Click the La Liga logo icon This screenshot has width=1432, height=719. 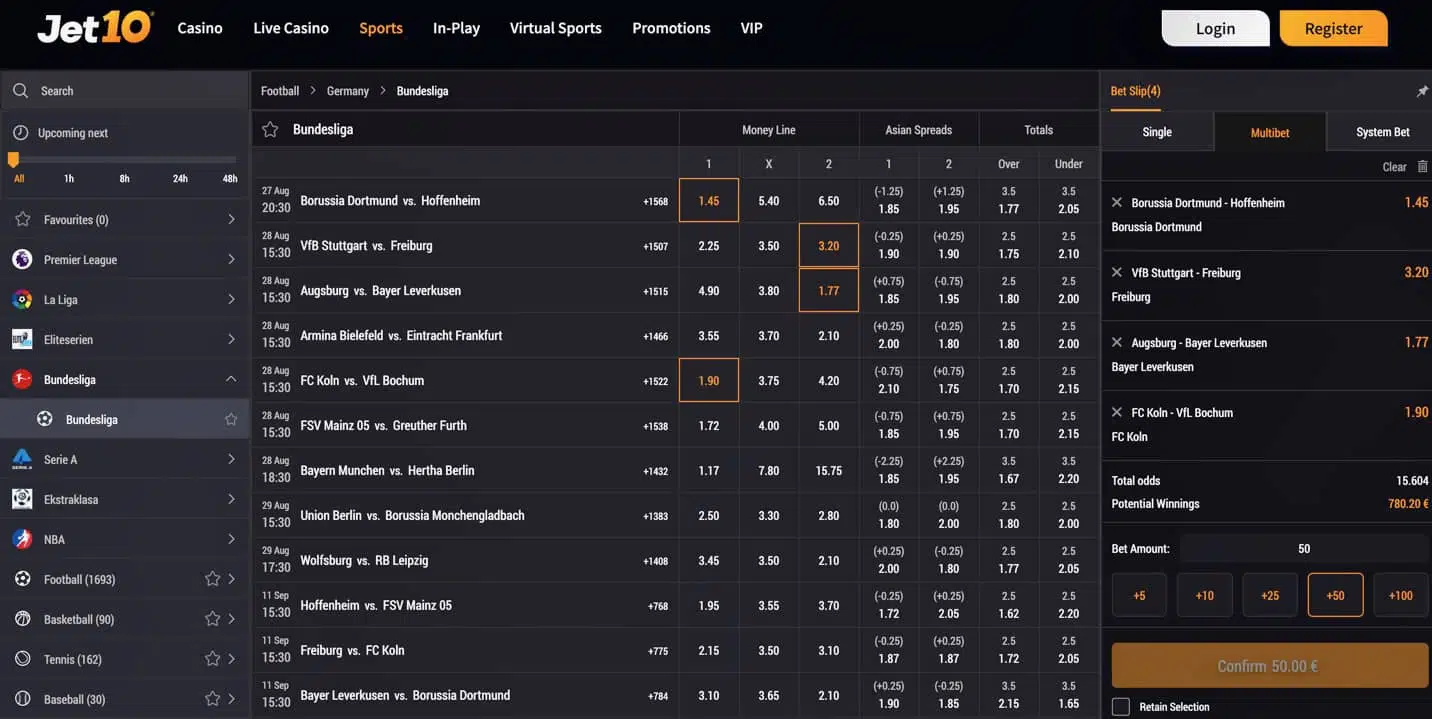22,299
